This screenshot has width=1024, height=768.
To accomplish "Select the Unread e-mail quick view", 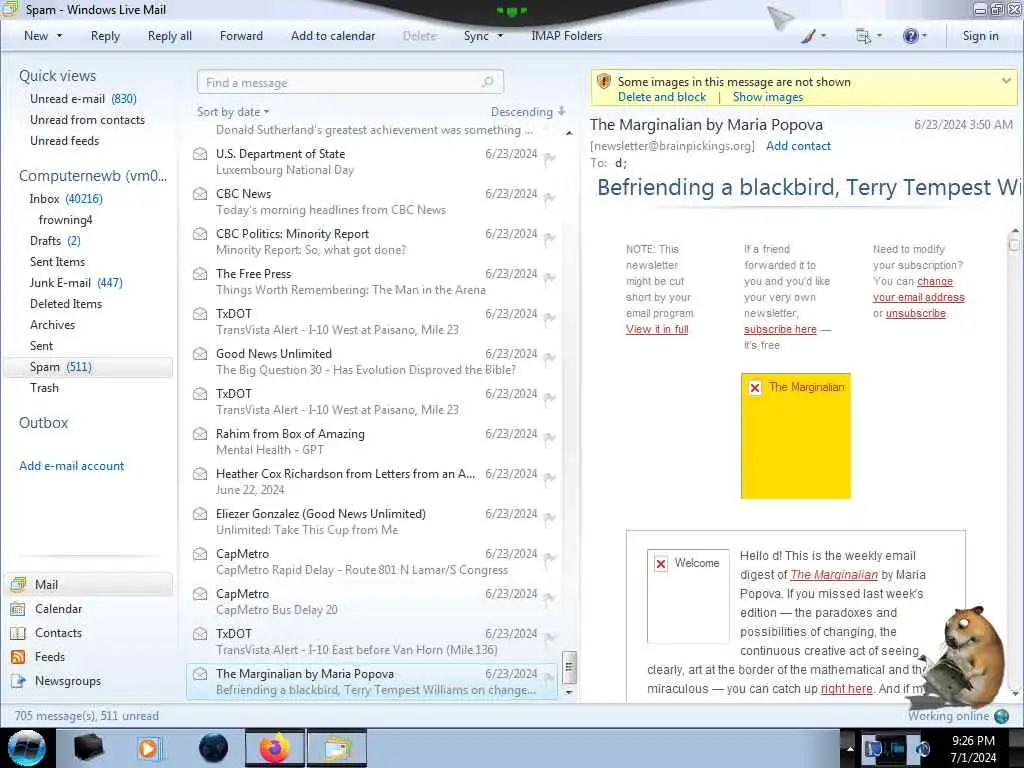I will pyautogui.click(x=83, y=99).
